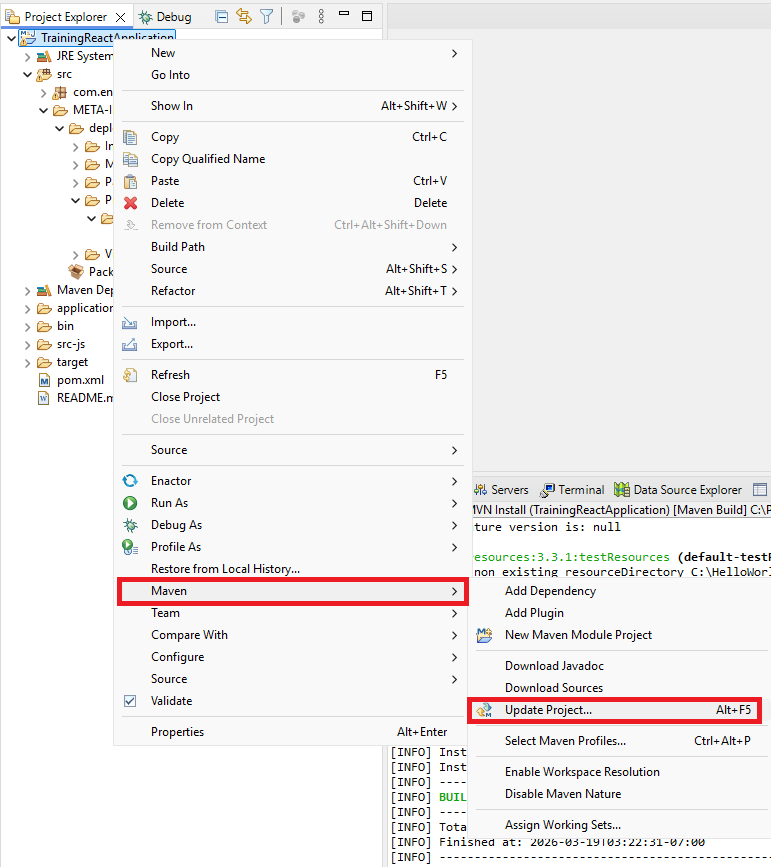The width and height of the screenshot is (771, 867).
Task: Toggle the Validate checkbox
Action: 130,701
